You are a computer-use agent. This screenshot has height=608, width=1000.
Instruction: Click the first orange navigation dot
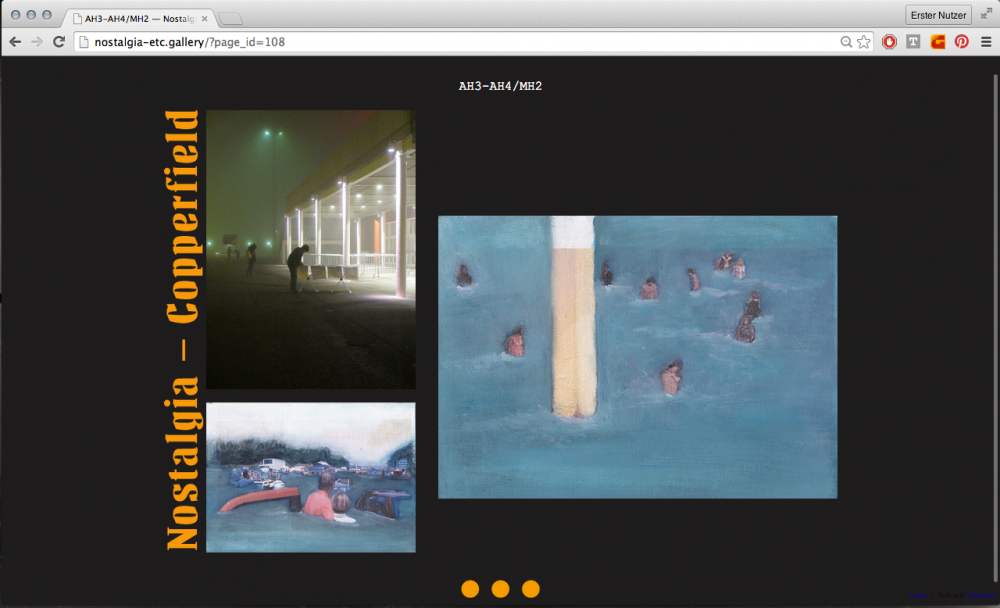(x=470, y=589)
